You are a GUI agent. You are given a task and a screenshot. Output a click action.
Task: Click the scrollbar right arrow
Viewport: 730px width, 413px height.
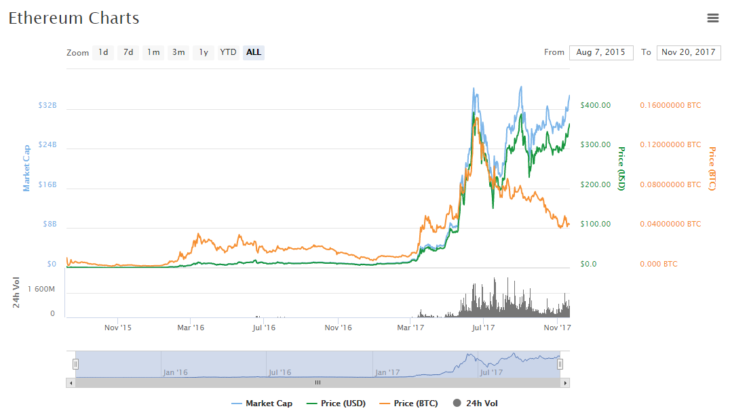tap(565, 383)
